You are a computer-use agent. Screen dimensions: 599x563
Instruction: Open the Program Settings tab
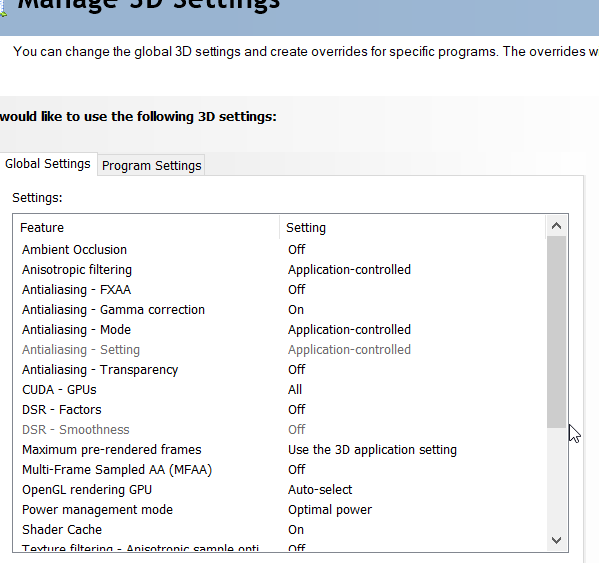coord(151,166)
